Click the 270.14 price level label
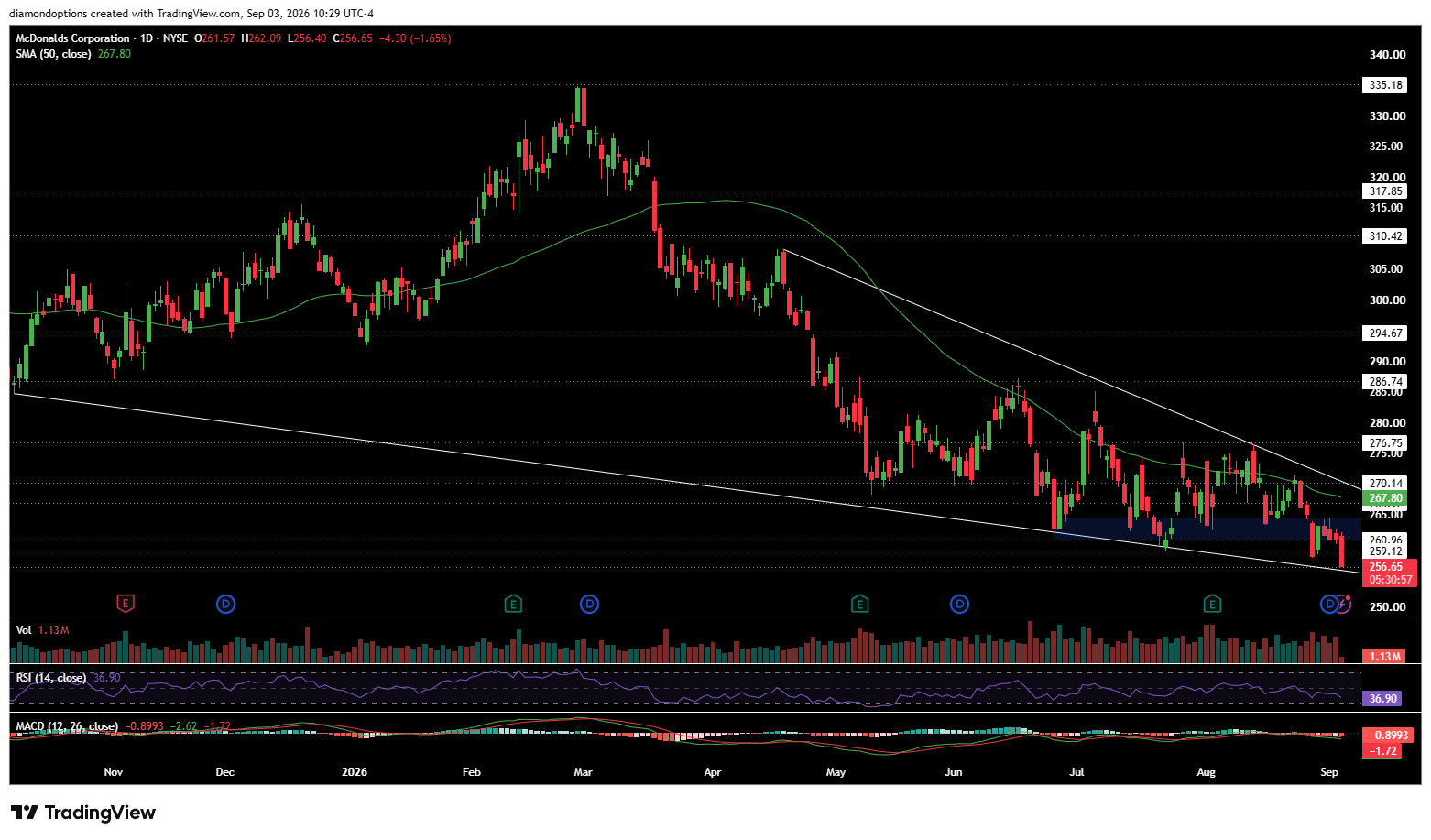 (1385, 484)
